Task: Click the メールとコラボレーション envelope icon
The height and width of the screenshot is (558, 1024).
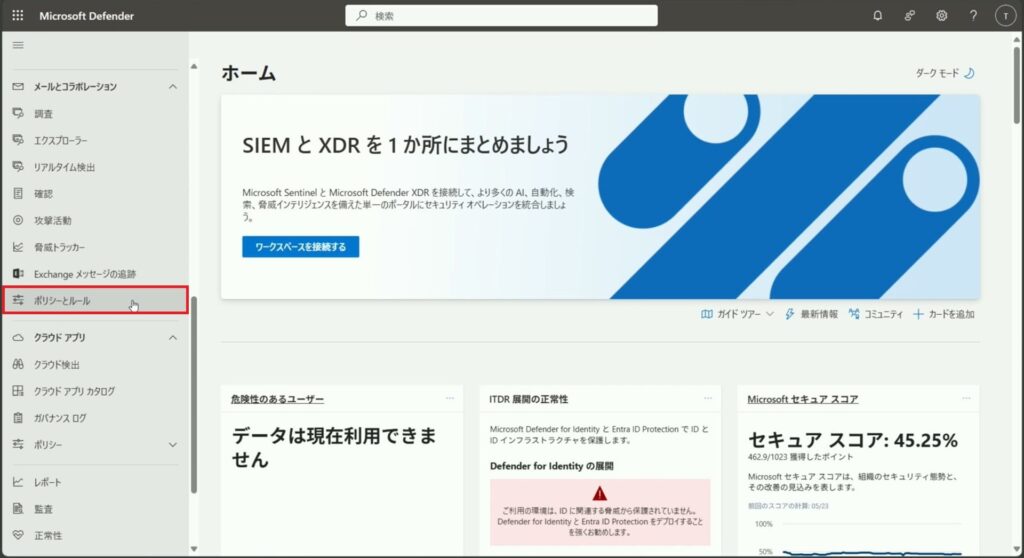Action: (x=18, y=86)
